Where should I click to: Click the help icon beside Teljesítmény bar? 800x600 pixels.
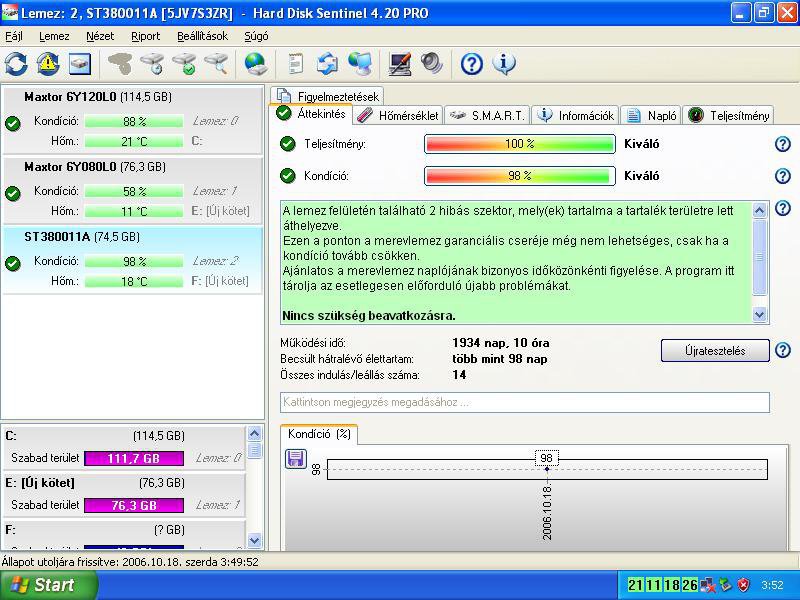[783, 144]
